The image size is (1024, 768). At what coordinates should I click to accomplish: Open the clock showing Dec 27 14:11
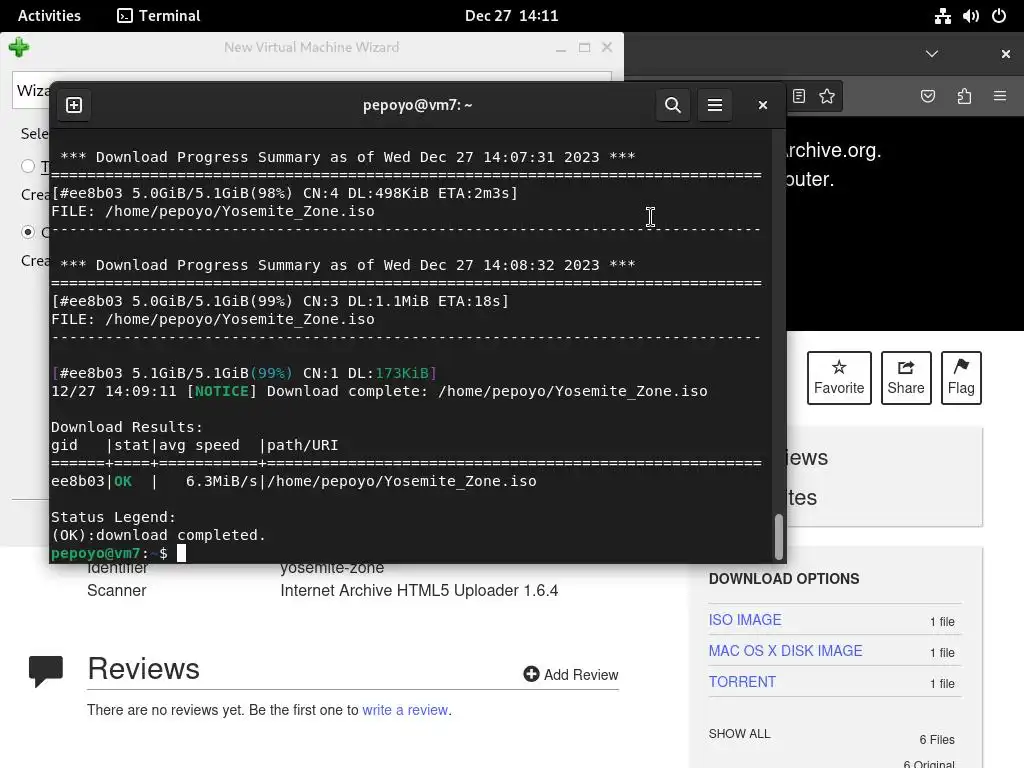click(511, 16)
